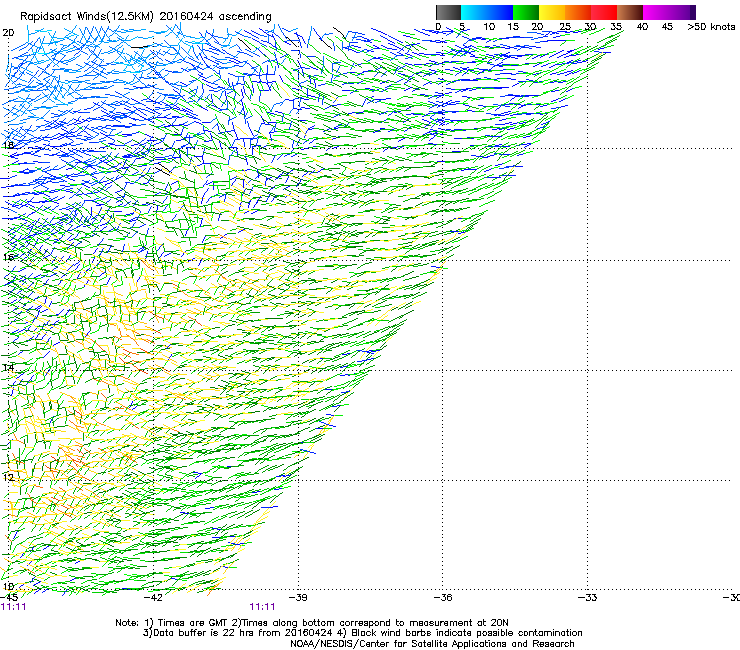This screenshot has height=650, width=740.
Task: Click the legend label '45'
Action: 667,26
